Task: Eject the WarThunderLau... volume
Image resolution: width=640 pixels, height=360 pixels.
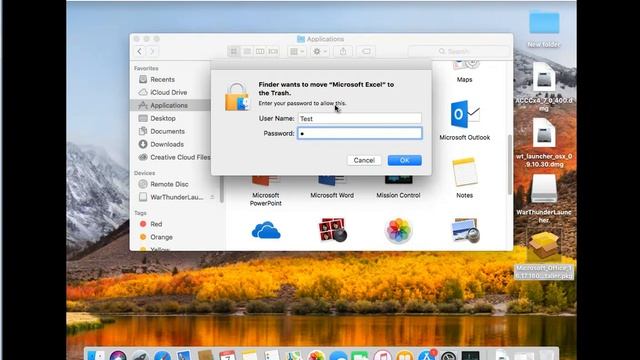Action: (213, 198)
